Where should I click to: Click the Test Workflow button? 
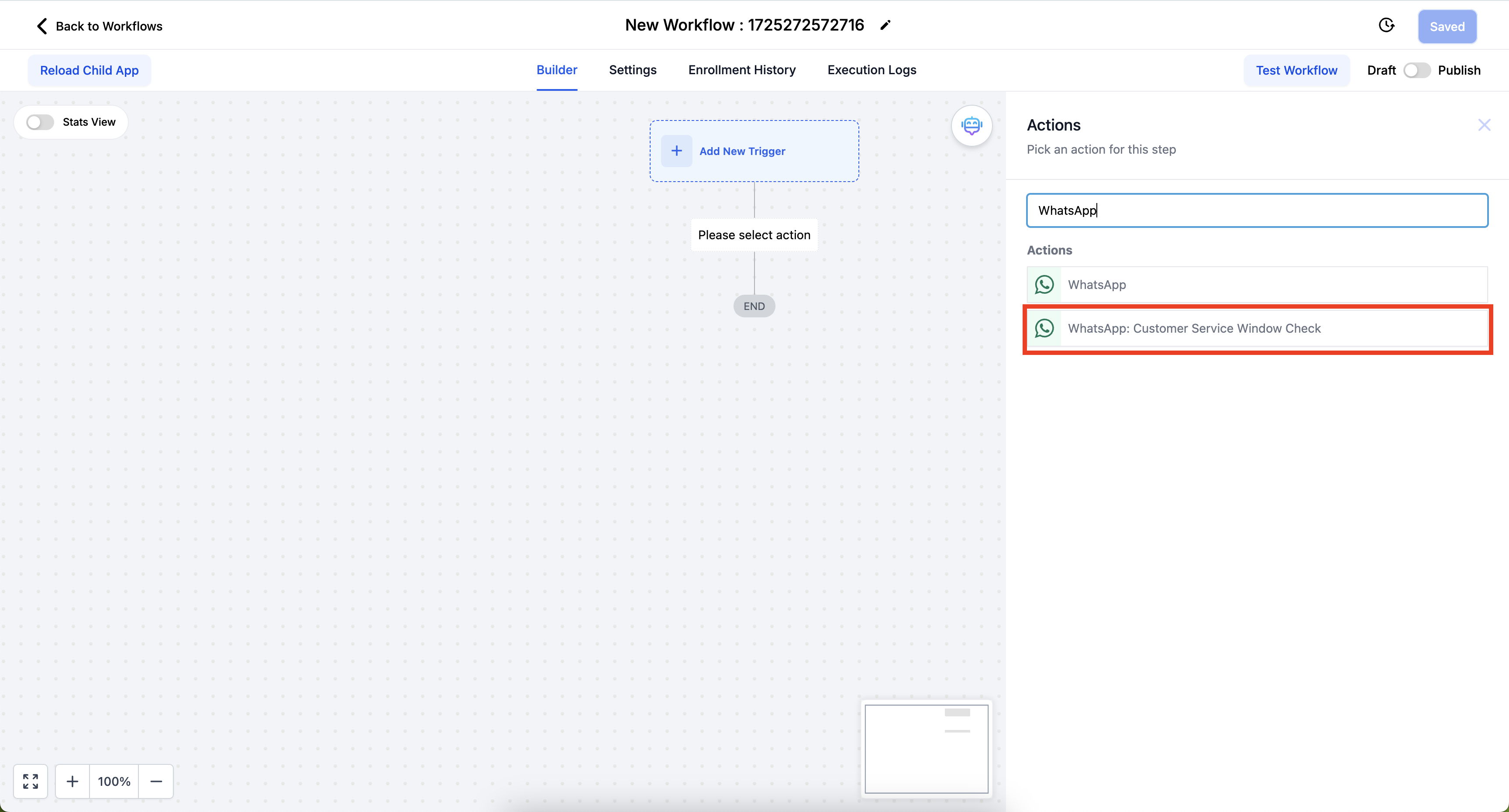click(x=1296, y=70)
